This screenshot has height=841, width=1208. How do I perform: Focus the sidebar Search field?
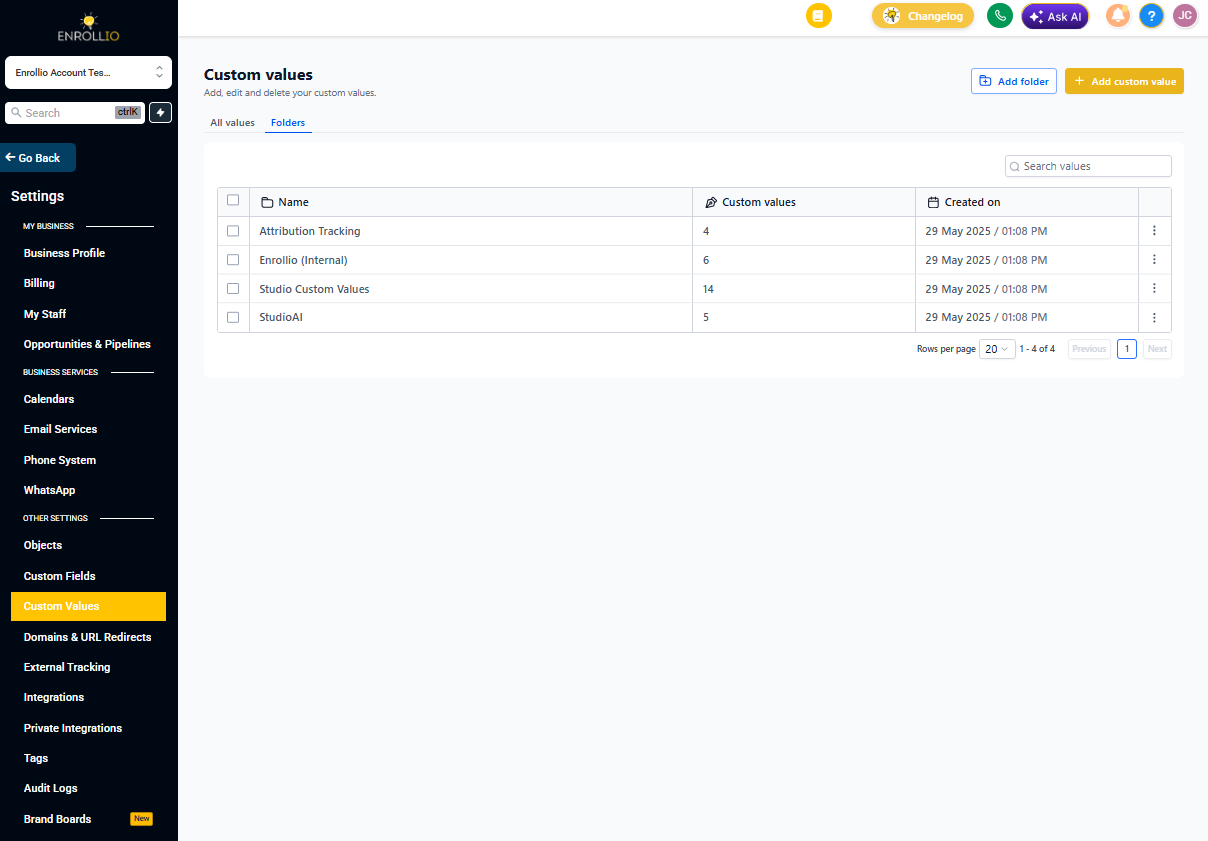[75, 113]
